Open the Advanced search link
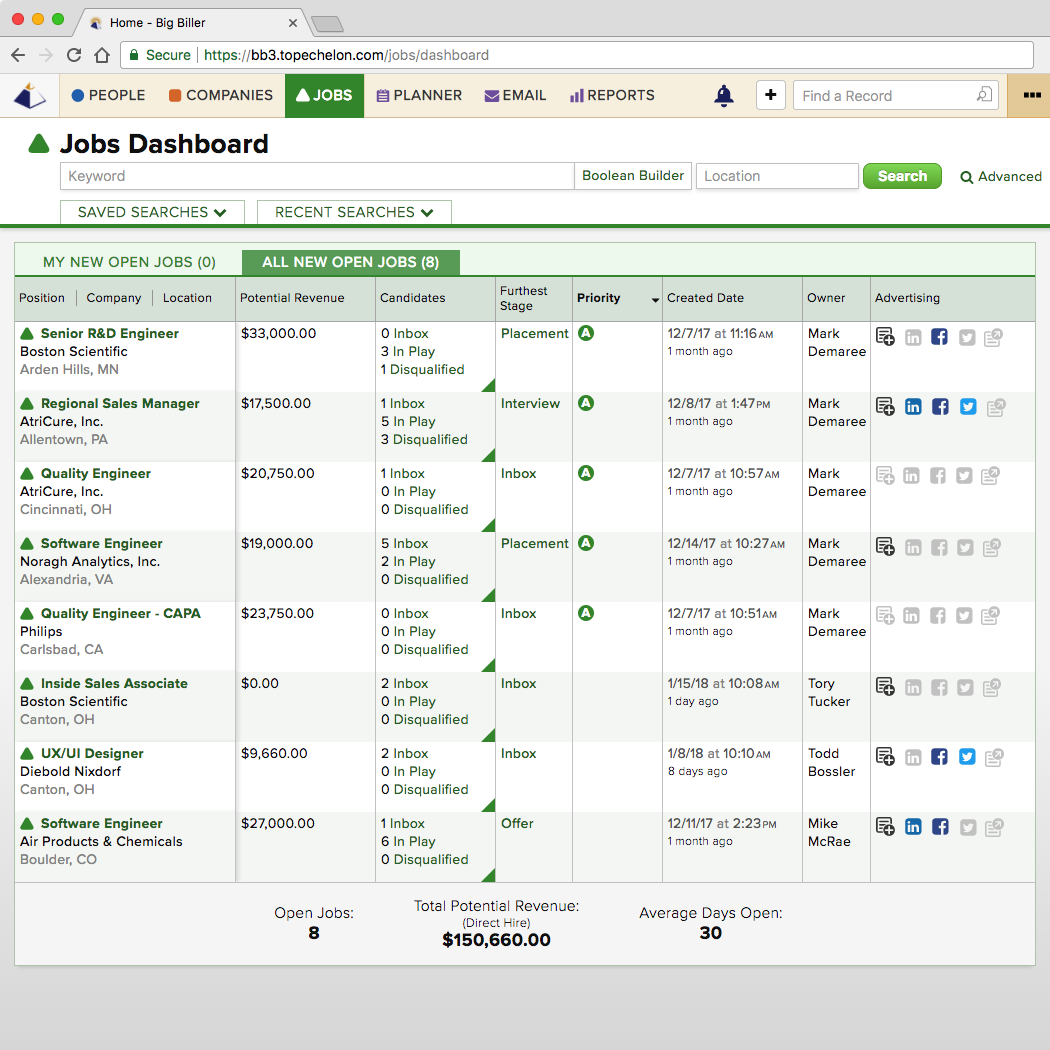 [x=1001, y=177]
